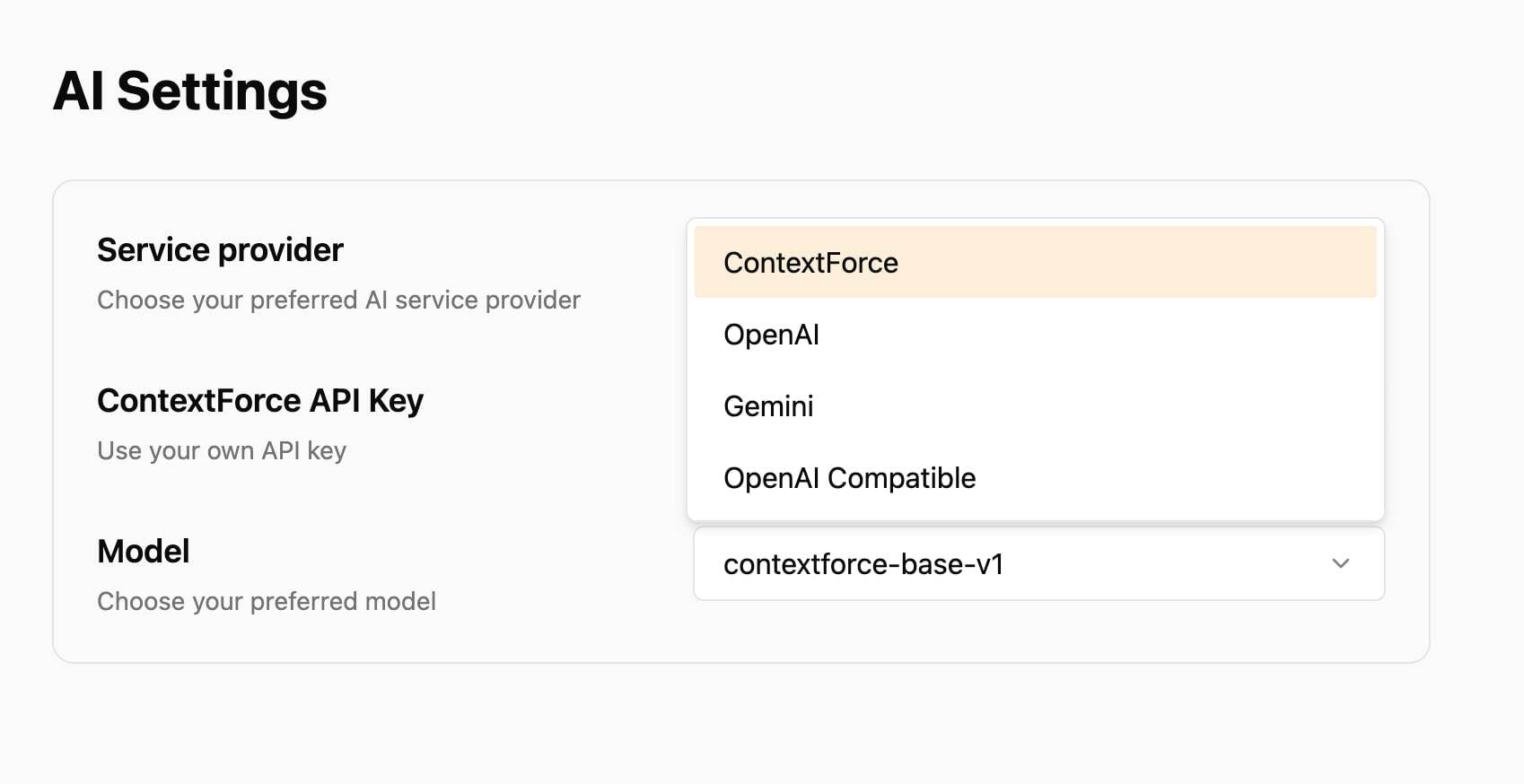Viewport: 1524px width, 784px height.
Task: Click the Choose your preferred model description
Action: (266, 601)
